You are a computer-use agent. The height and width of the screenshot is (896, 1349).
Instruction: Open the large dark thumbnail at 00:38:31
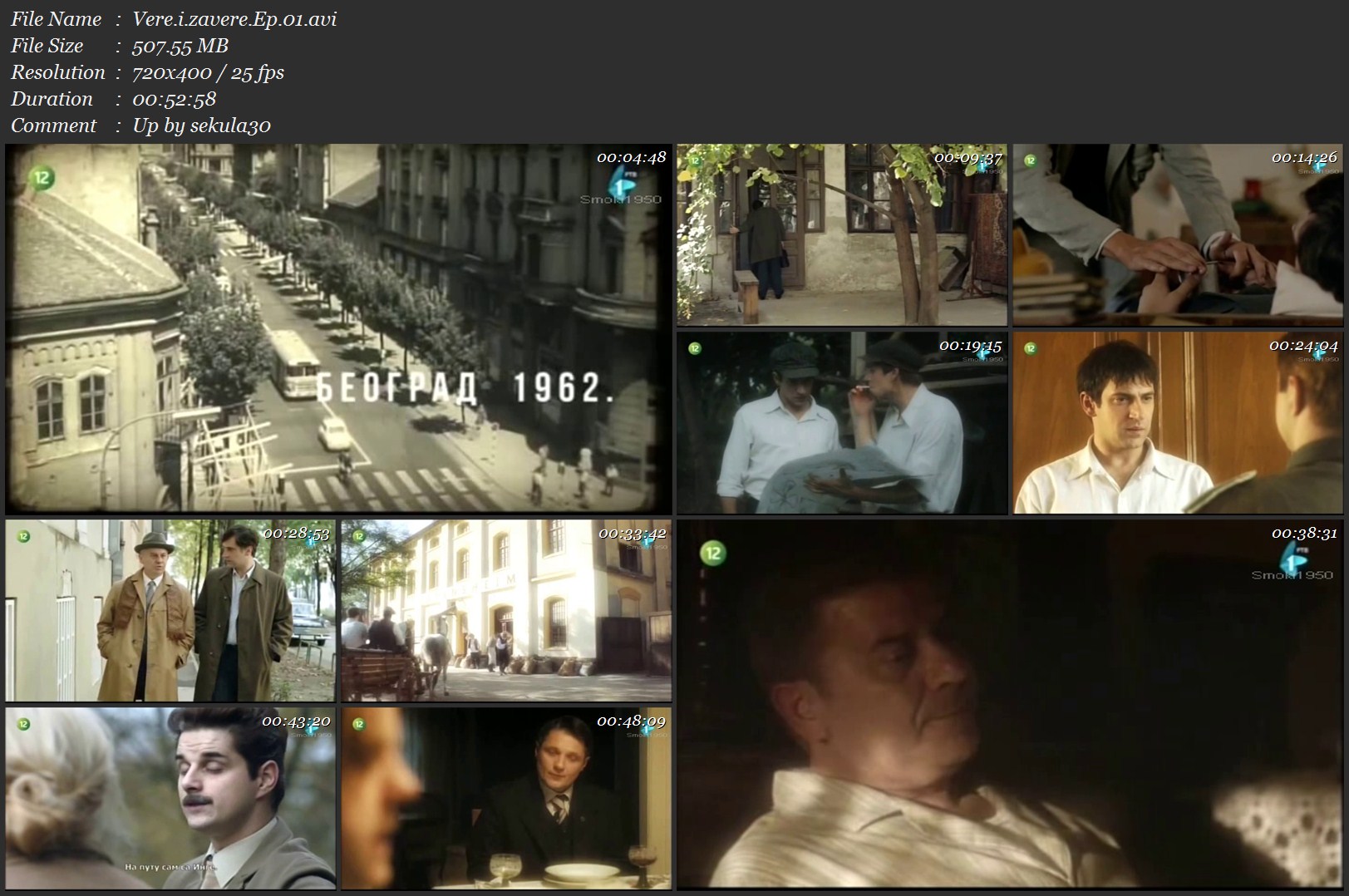[1010, 705]
